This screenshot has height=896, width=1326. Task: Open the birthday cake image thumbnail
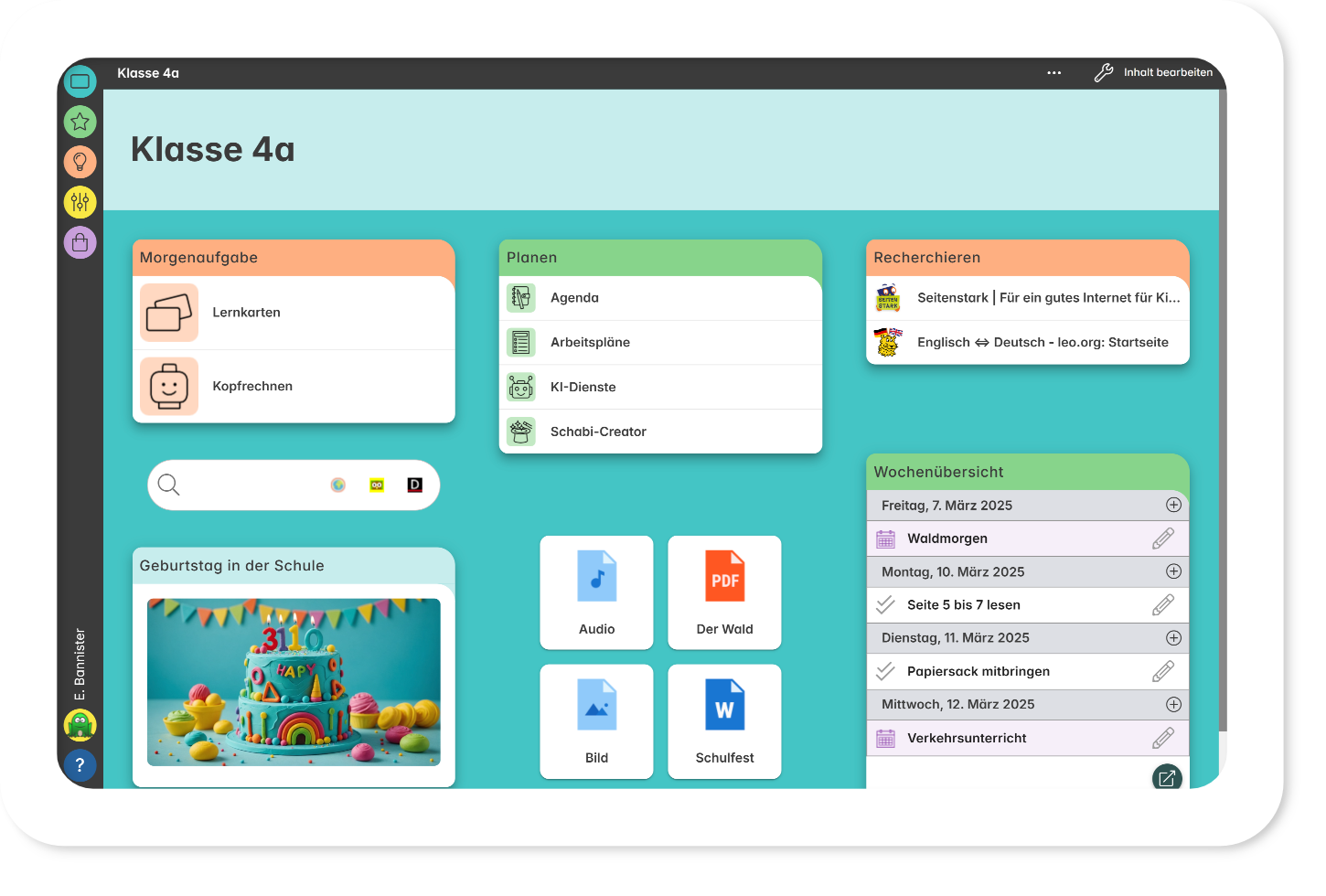coord(294,682)
